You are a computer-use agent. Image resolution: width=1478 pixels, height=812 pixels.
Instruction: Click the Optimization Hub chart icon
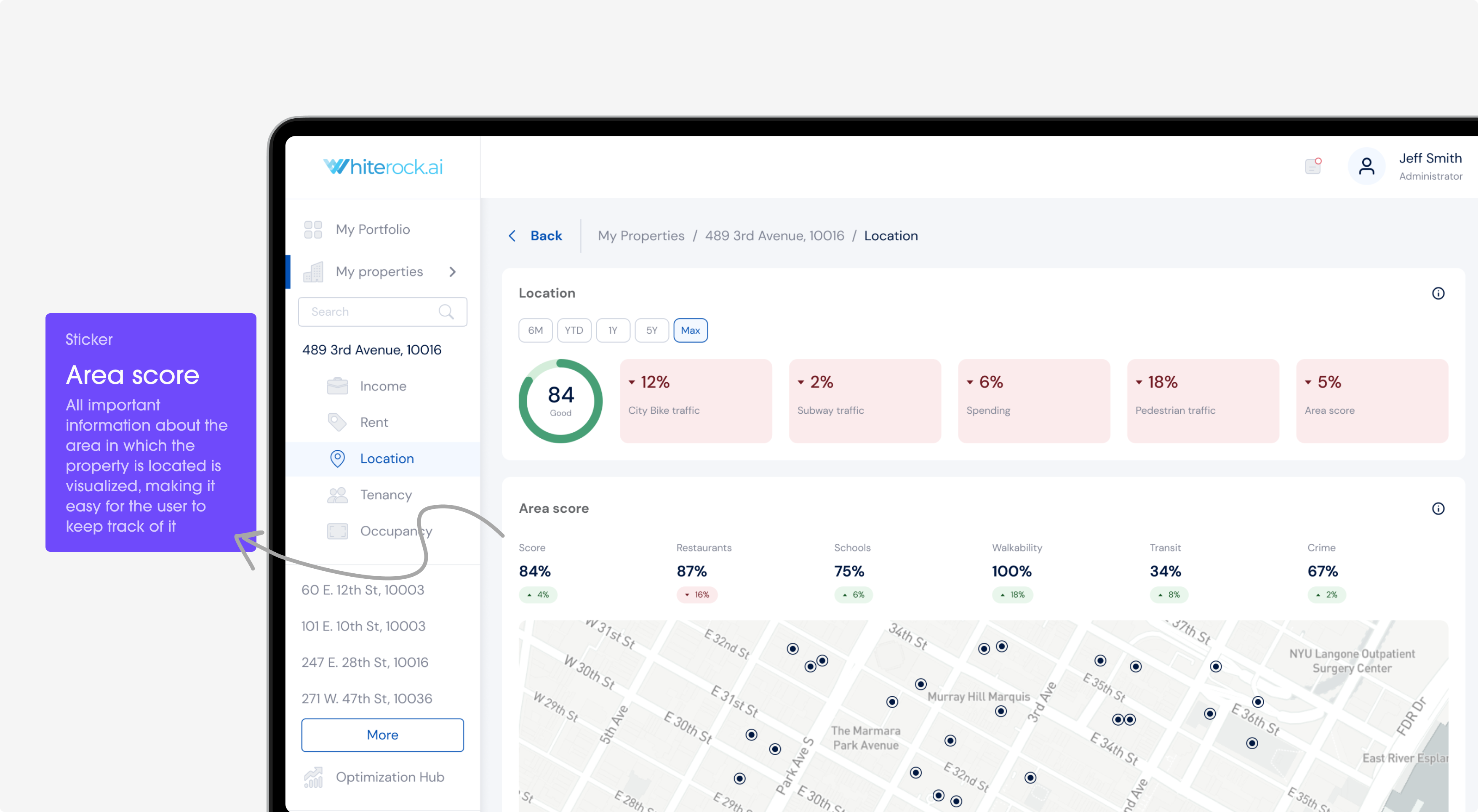(313, 777)
